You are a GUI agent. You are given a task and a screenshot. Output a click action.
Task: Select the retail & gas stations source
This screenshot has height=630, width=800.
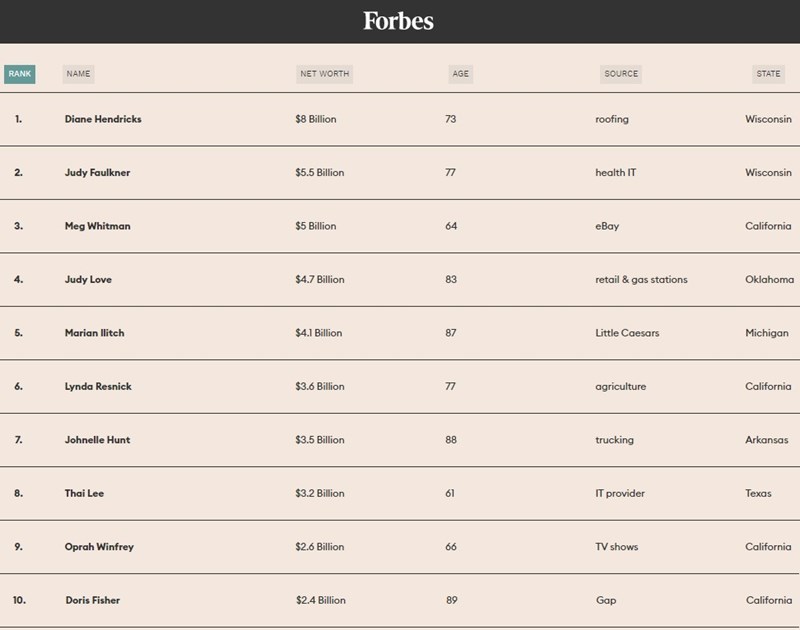coord(641,280)
